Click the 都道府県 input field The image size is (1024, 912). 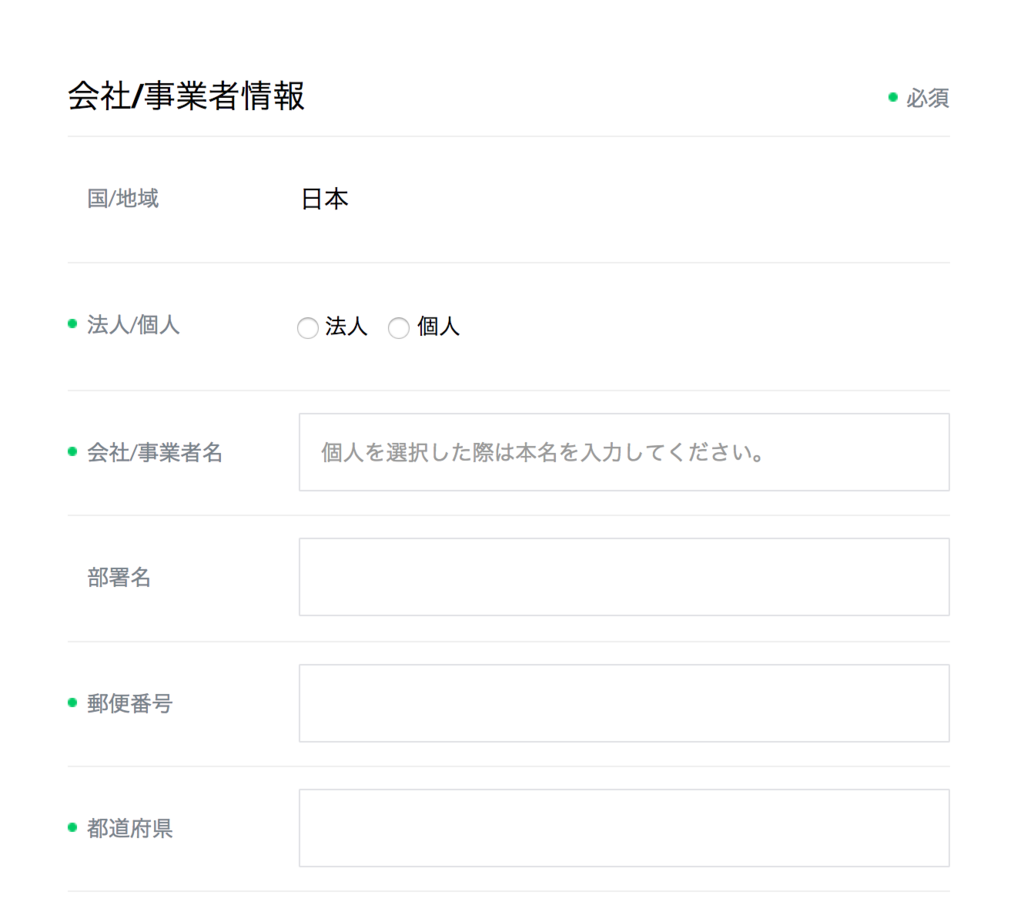tap(624, 828)
